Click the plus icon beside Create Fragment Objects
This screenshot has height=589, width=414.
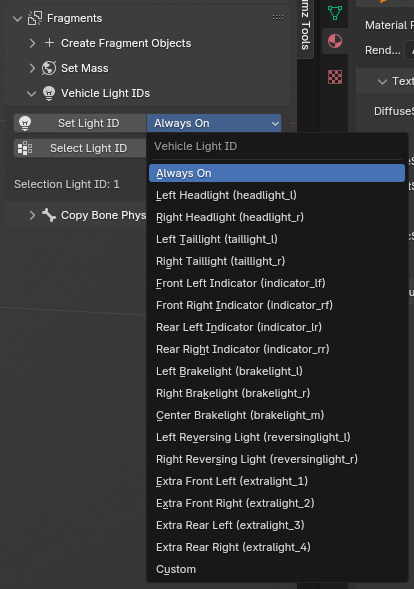[49, 43]
